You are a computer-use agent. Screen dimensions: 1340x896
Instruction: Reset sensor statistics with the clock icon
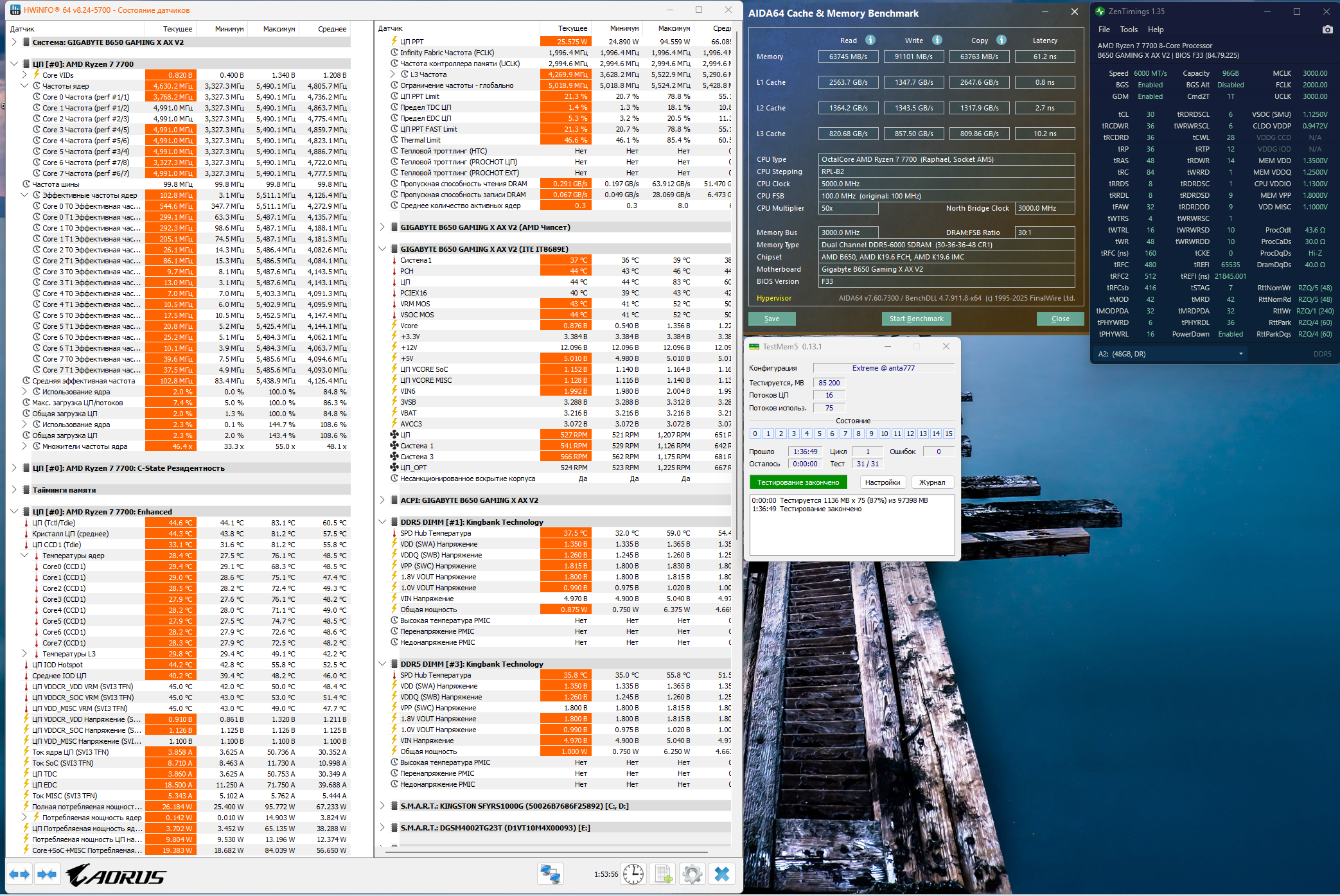pos(633,874)
